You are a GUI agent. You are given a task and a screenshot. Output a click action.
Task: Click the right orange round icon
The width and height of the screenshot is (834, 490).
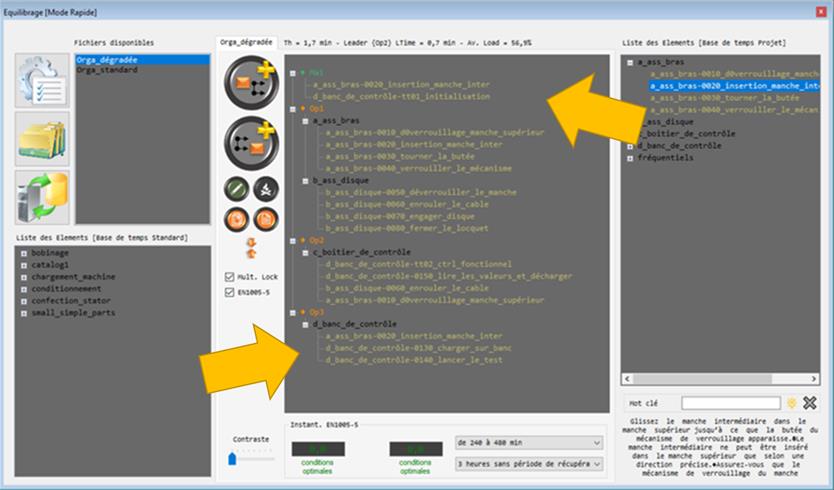coord(266,219)
